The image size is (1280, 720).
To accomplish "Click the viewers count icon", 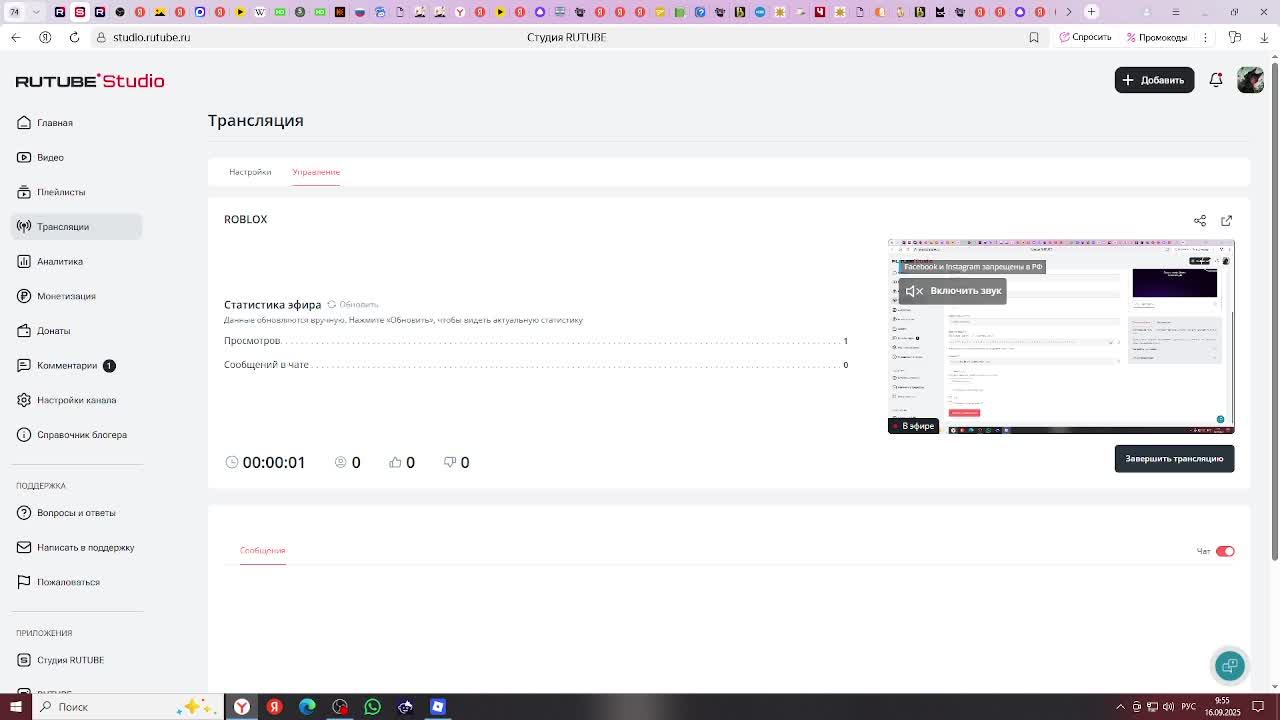I will (341, 462).
